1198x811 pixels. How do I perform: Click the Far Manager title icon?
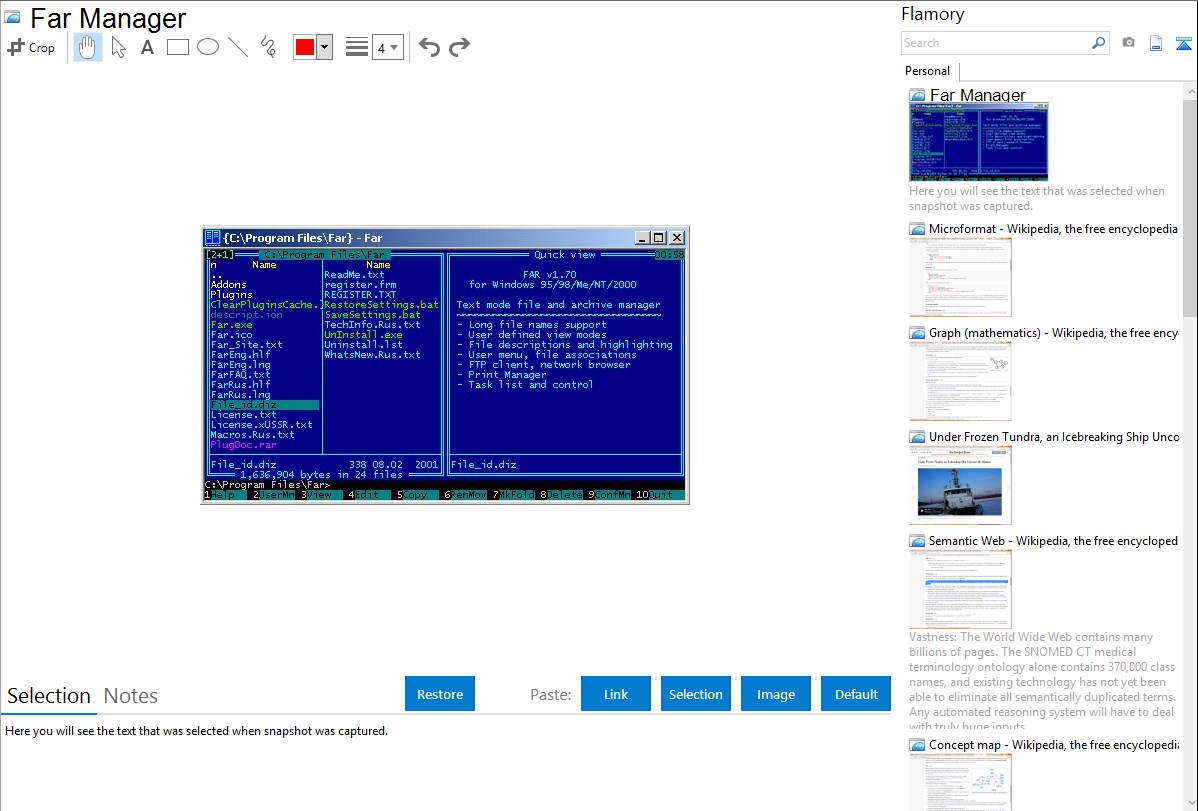pos(12,17)
